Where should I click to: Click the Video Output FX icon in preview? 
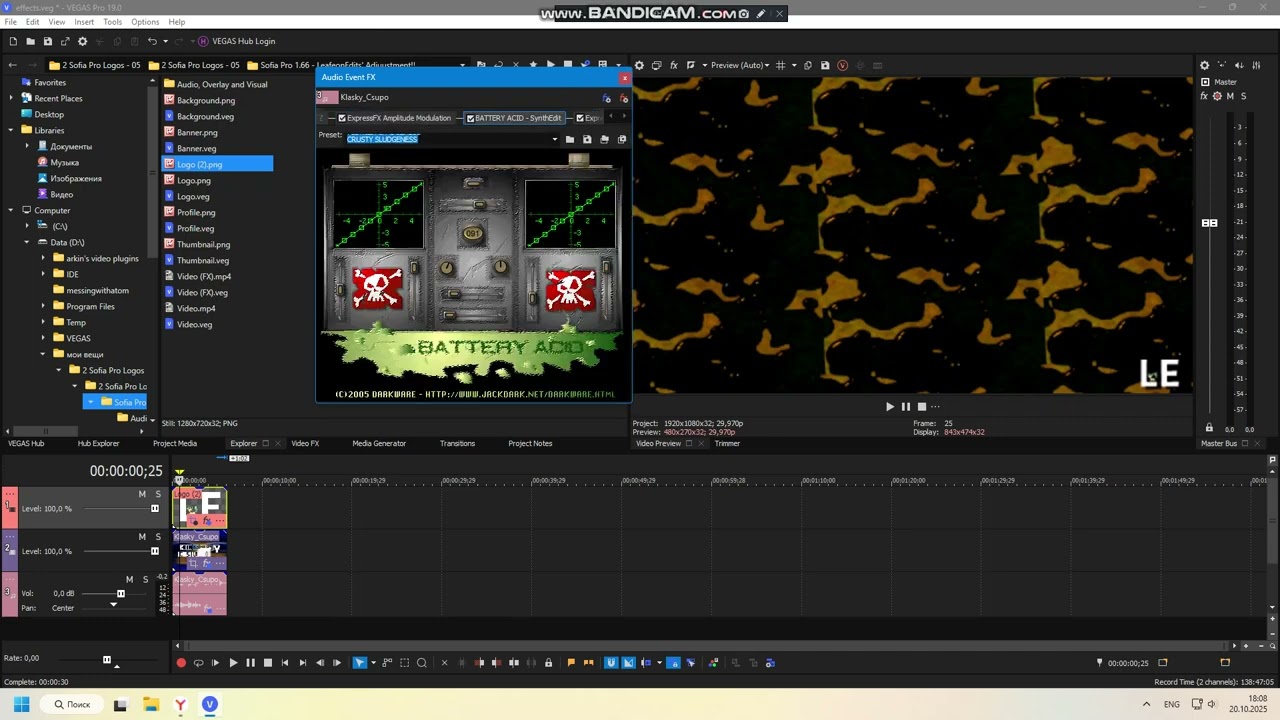tap(674, 65)
